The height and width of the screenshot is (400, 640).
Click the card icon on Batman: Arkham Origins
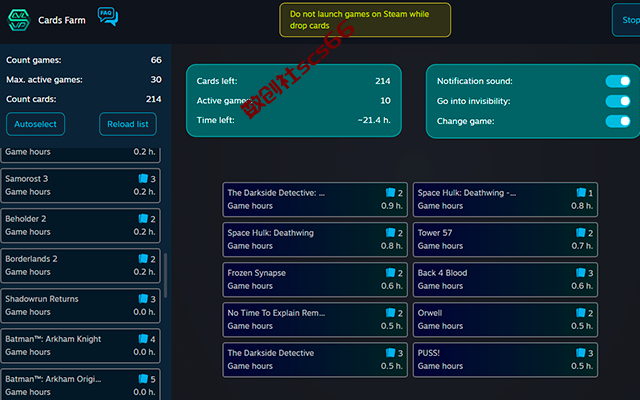143,378
